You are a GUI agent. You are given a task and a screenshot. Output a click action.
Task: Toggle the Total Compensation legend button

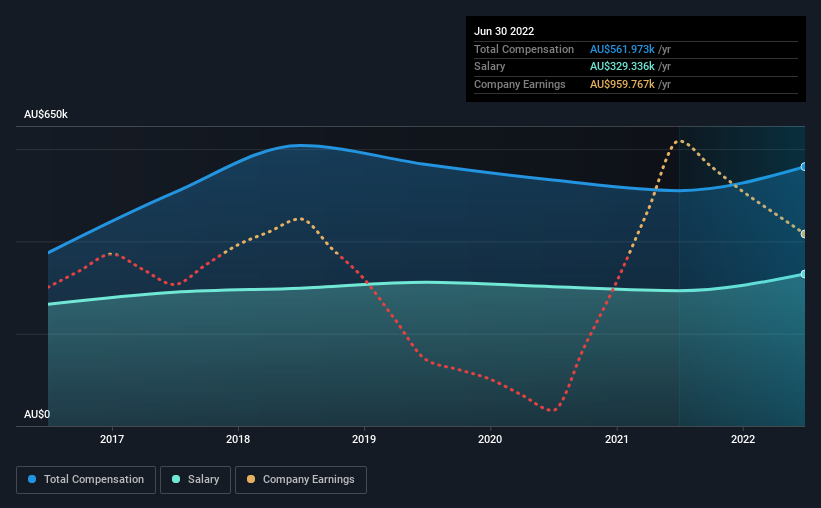pyautogui.click(x=86, y=480)
